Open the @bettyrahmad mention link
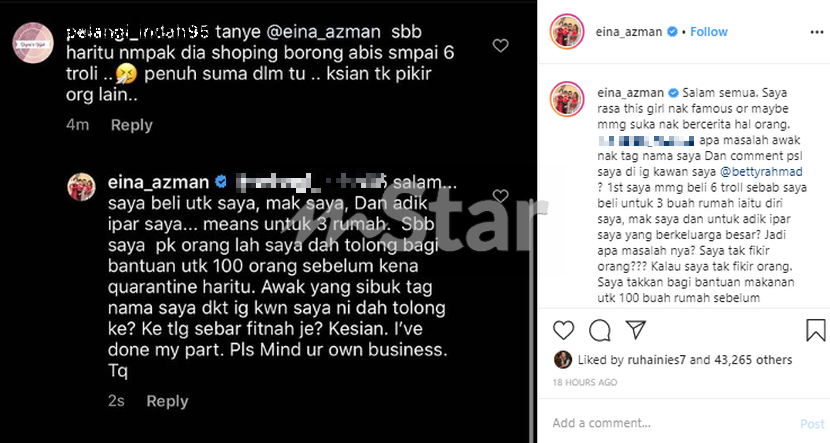This screenshot has width=830, height=443. [761, 171]
